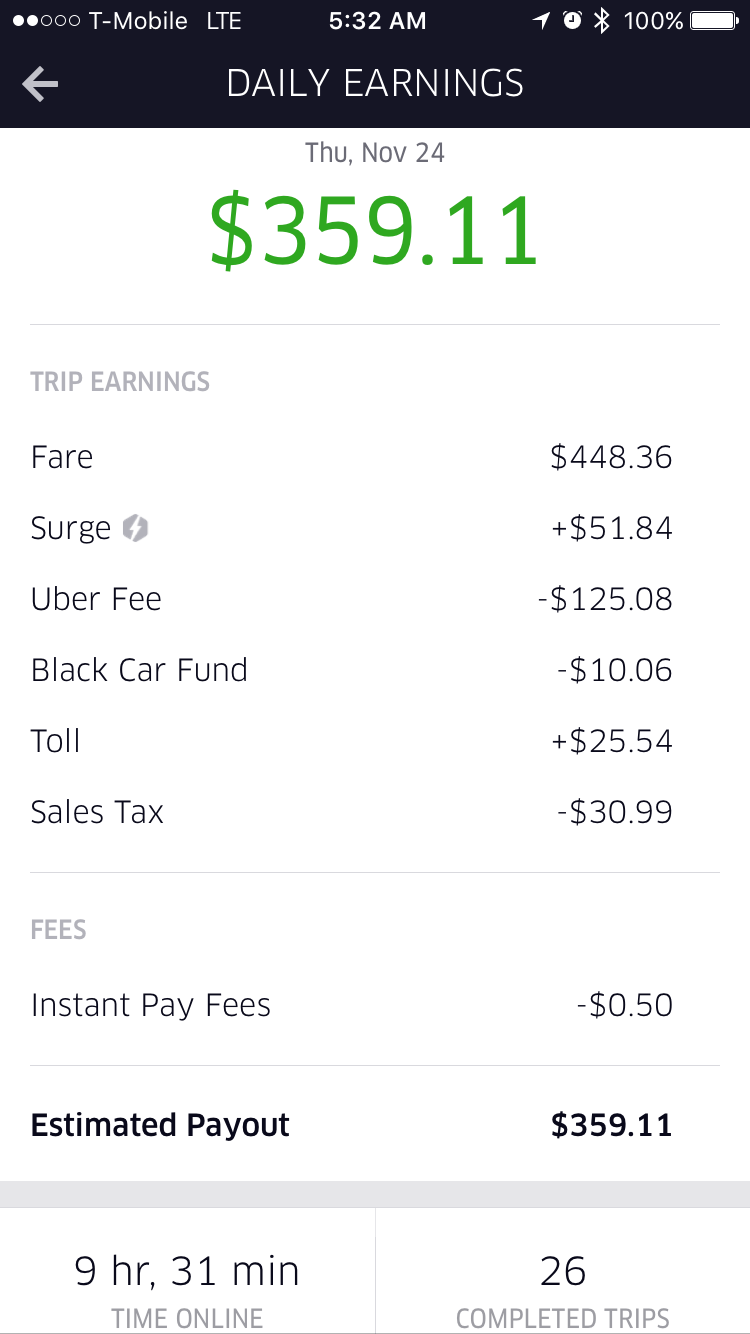
Task: Tap the Black Car Fund row
Action: (x=375, y=670)
